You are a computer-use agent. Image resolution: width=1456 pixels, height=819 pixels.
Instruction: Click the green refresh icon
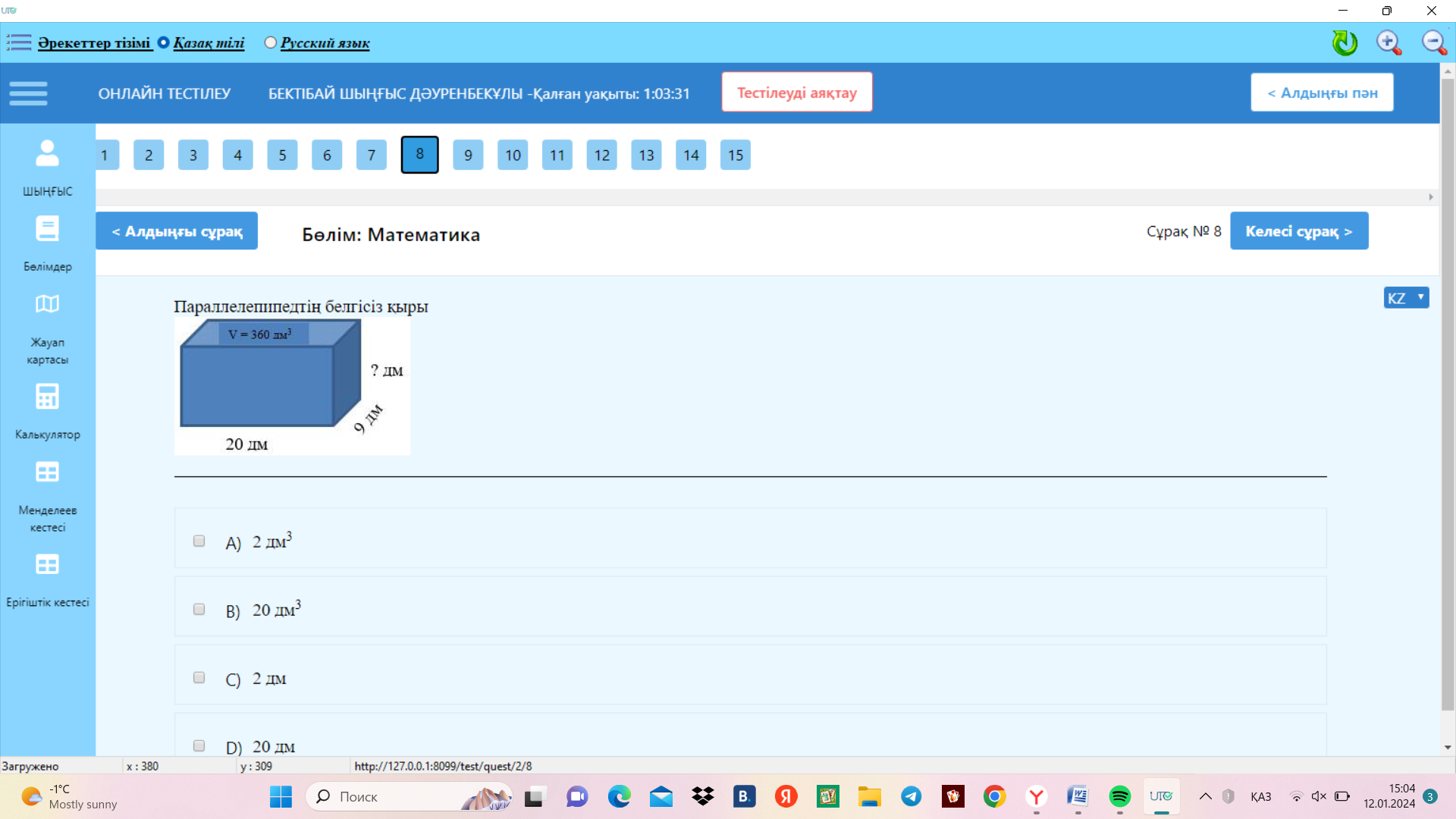(x=1345, y=42)
